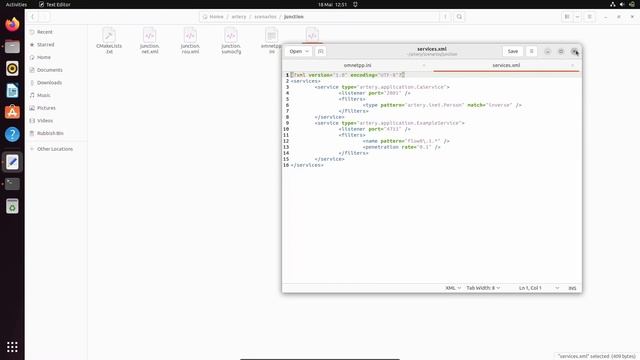The image size is (640, 360).
Task: Go forward in the Files window
Action: [44, 17]
